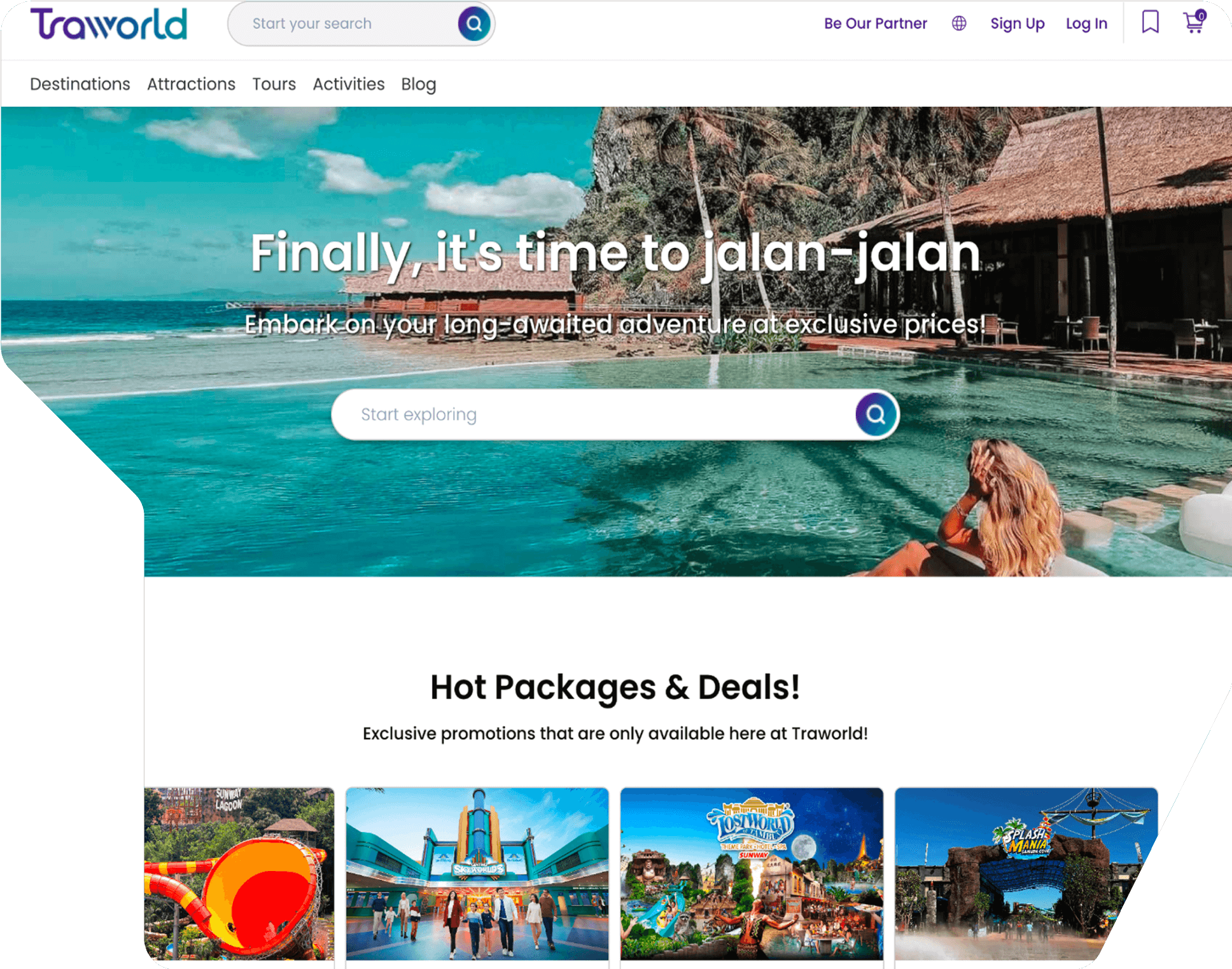Click the Be Our Partner link
Viewport: 1232px width, 969px height.
[876, 24]
